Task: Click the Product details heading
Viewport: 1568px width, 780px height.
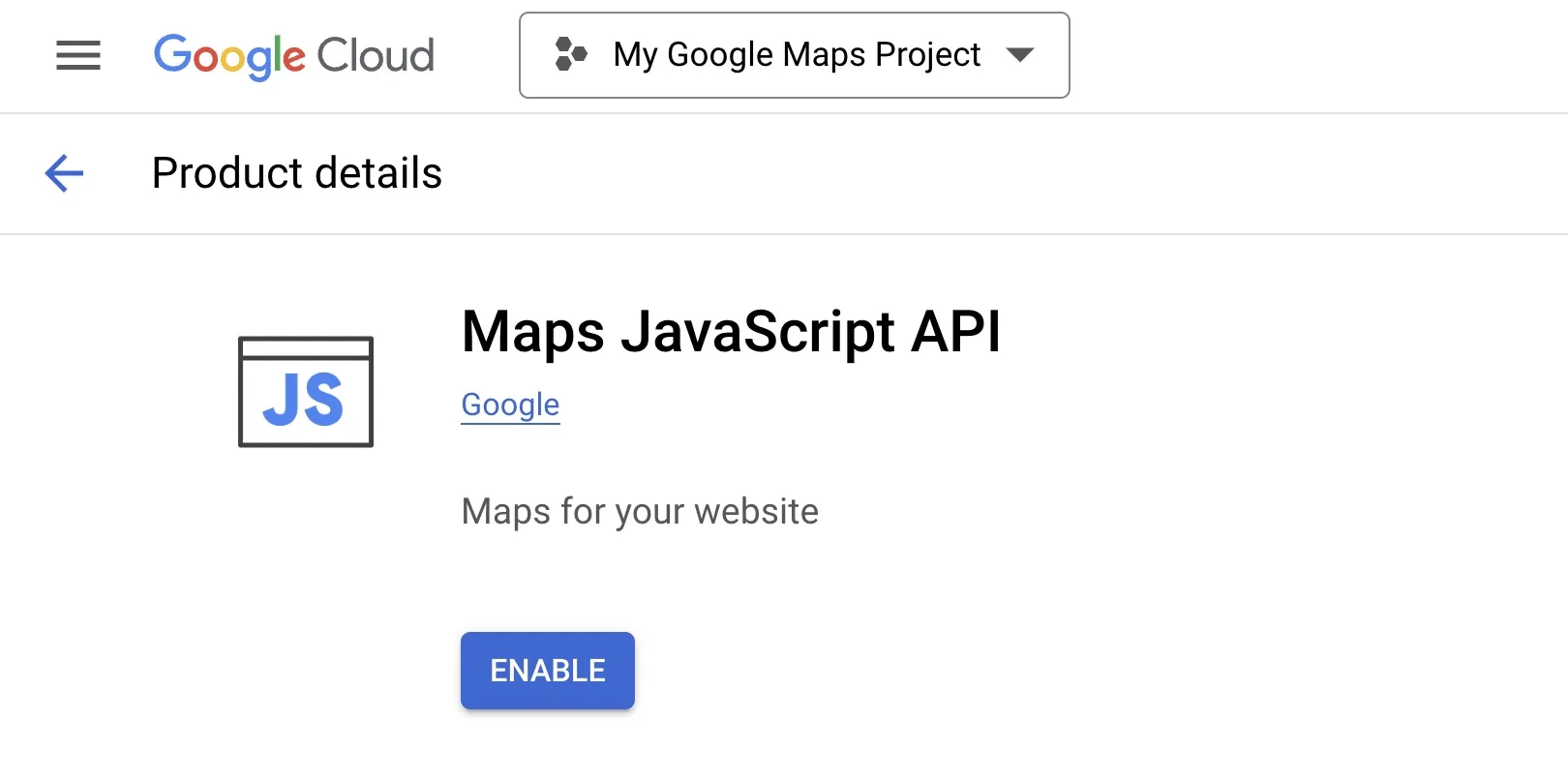Action: point(297,173)
